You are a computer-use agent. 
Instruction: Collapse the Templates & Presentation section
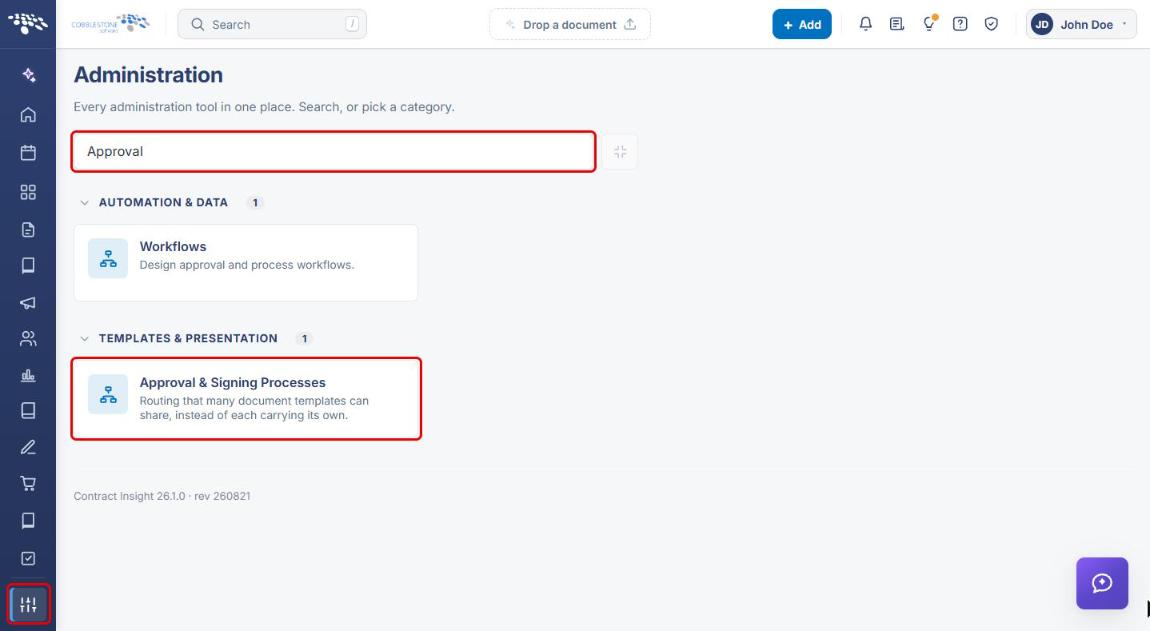[x=84, y=338]
